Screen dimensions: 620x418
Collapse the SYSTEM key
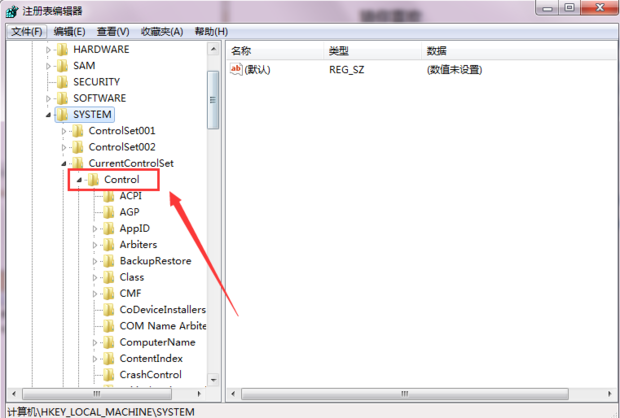click(48, 115)
